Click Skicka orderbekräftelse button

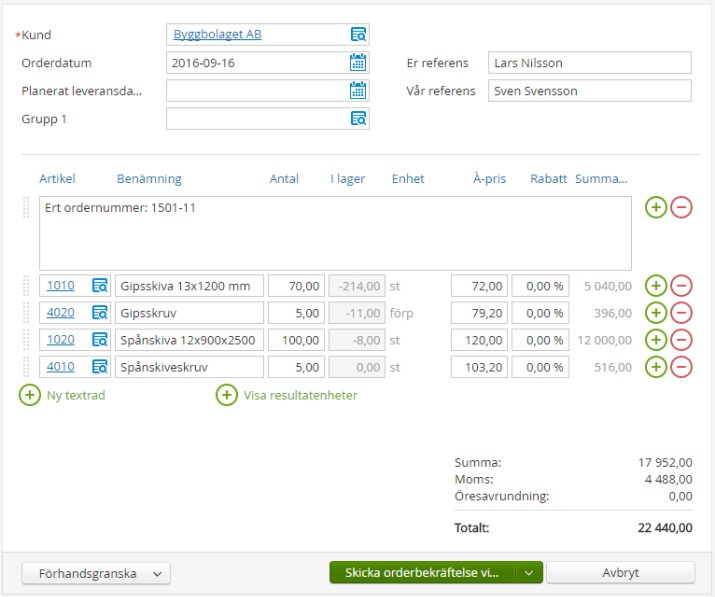click(421, 573)
